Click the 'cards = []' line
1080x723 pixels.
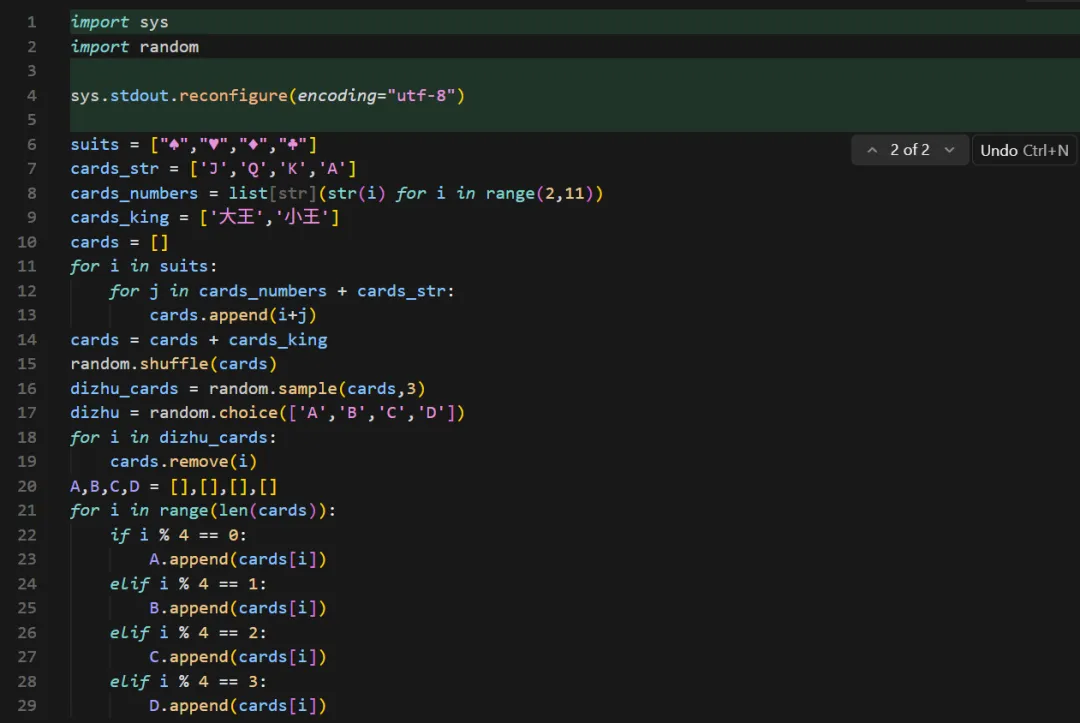coord(119,242)
